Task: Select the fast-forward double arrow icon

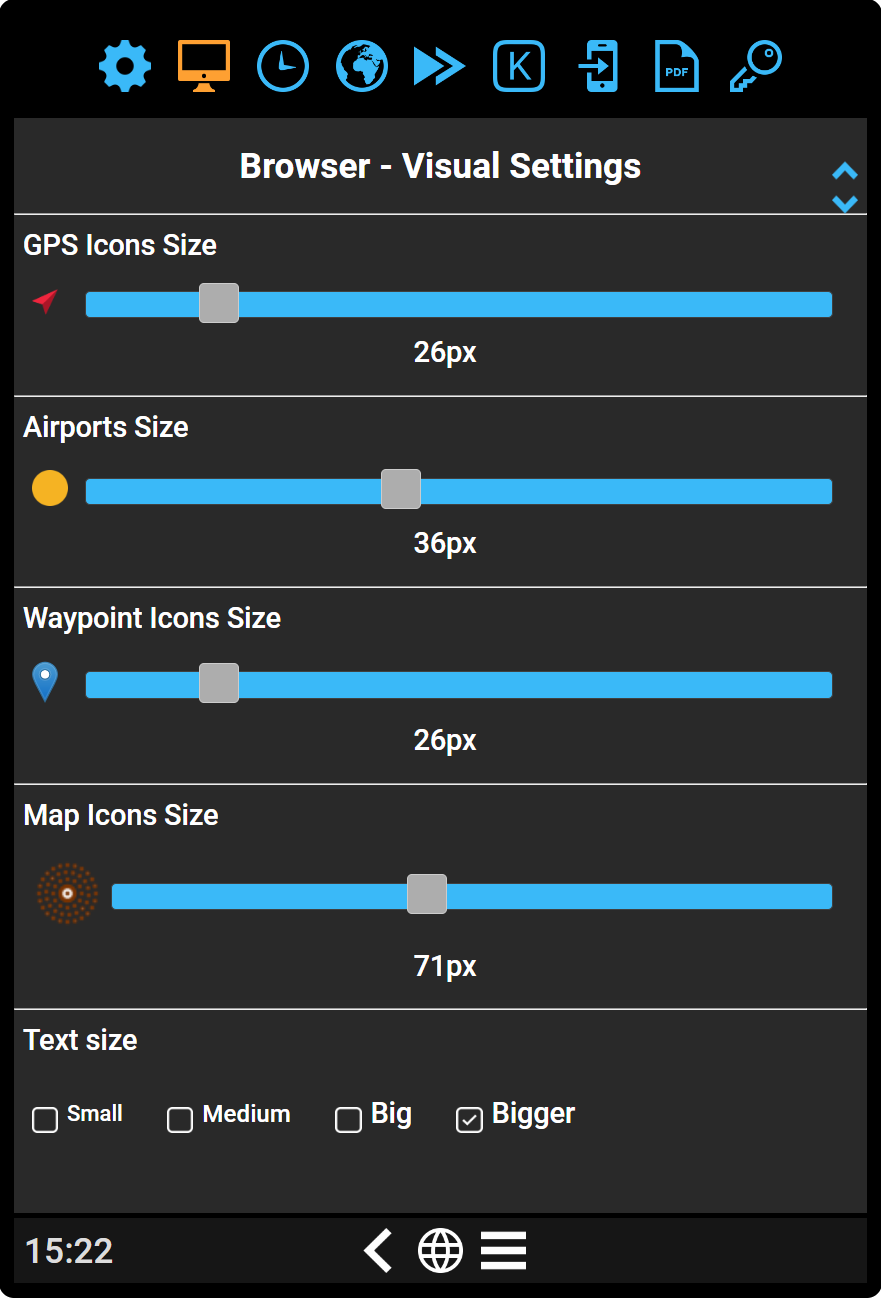Action: (x=438, y=66)
